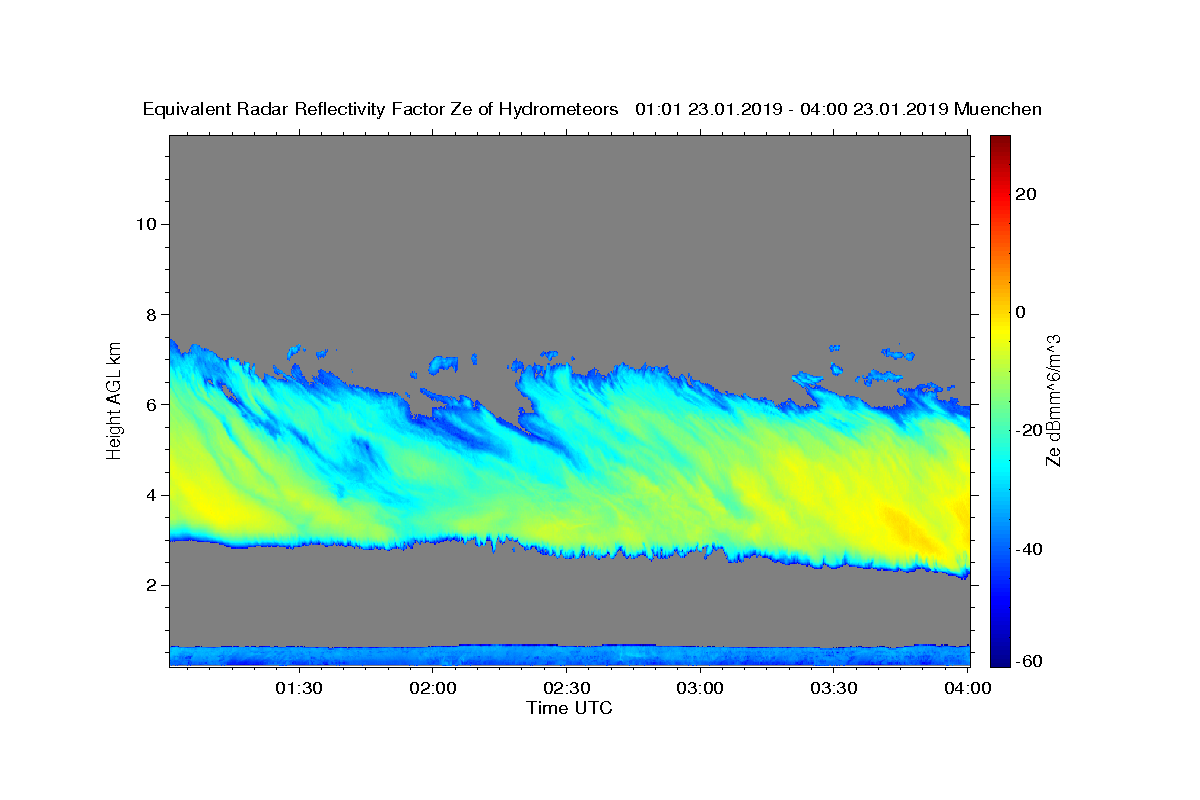Click the 02:00 time tick label
Viewport: 1200px width, 800px height.
[x=433, y=689]
